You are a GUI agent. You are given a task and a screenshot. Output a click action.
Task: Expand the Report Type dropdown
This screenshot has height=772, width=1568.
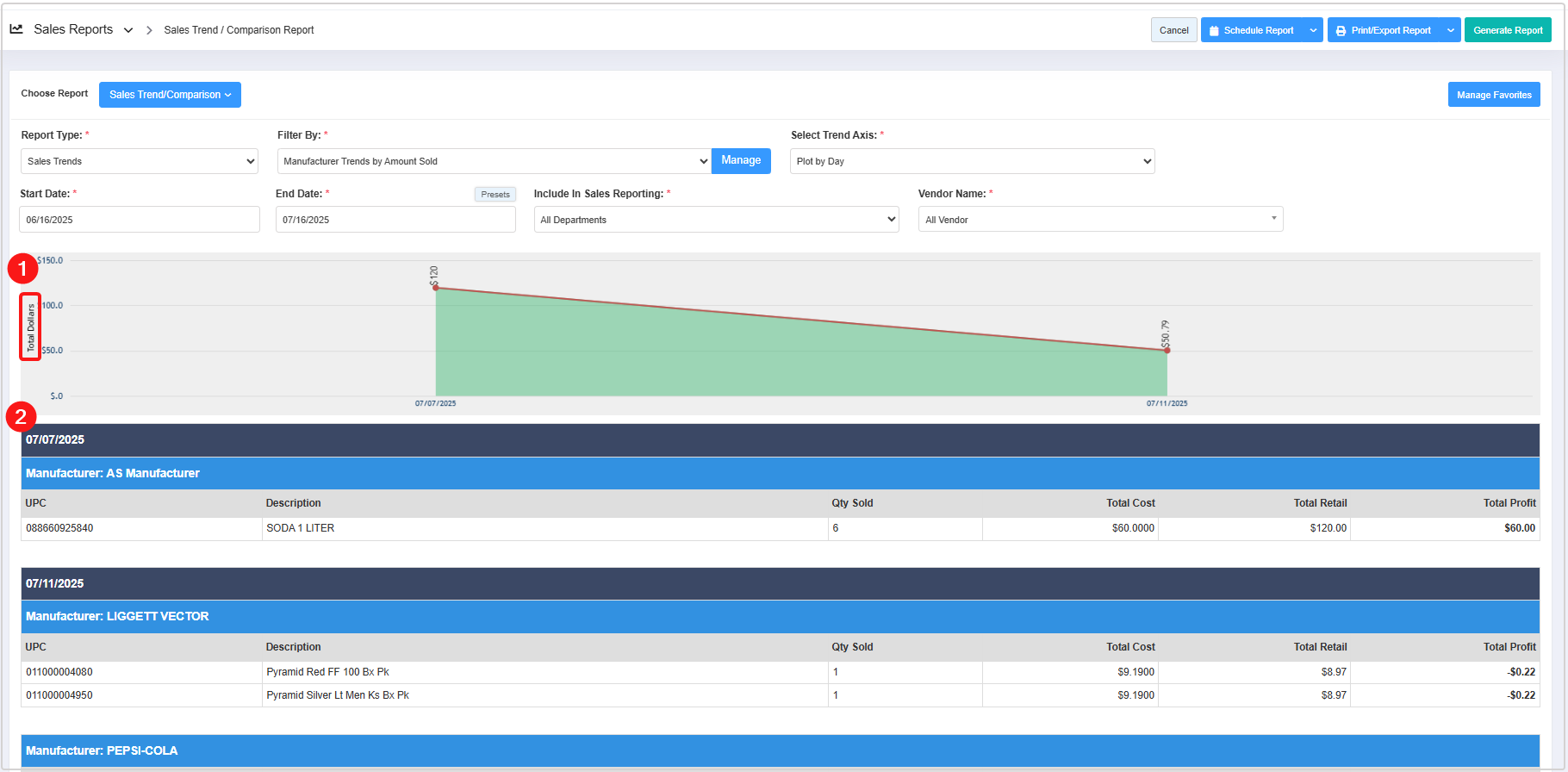click(139, 161)
